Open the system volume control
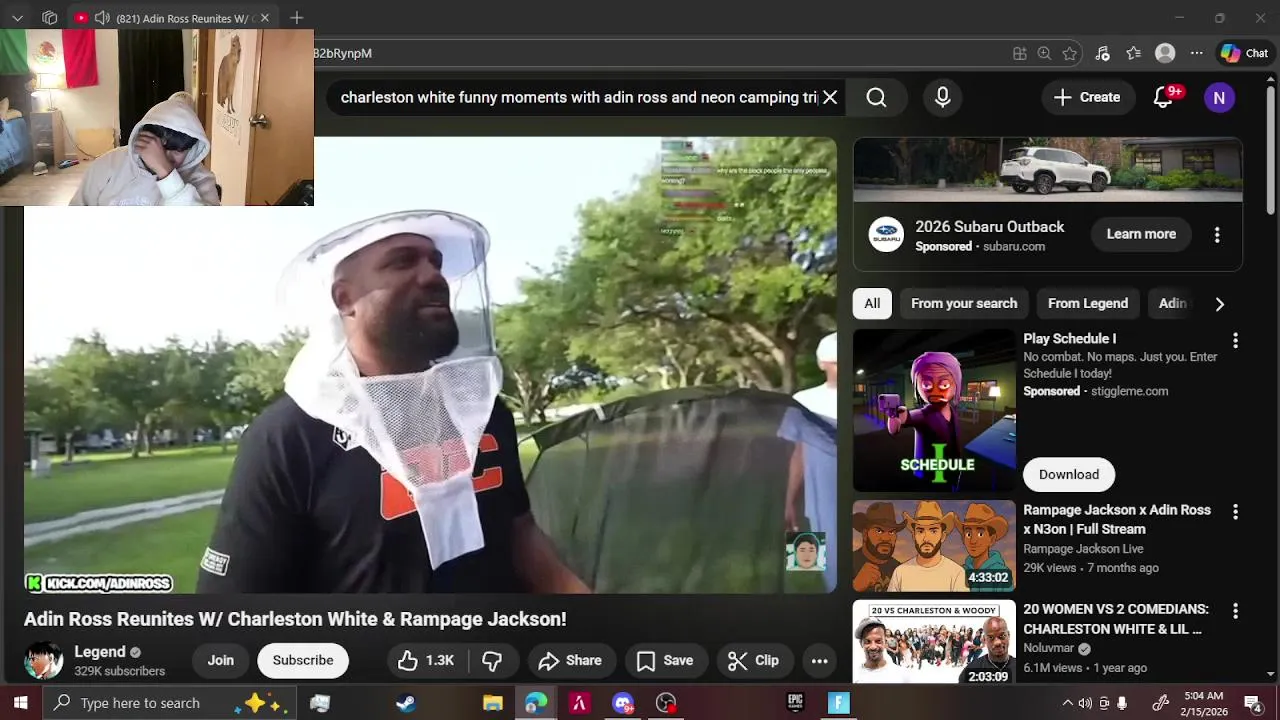Viewport: 1280px width, 720px height. click(x=1085, y=703)
